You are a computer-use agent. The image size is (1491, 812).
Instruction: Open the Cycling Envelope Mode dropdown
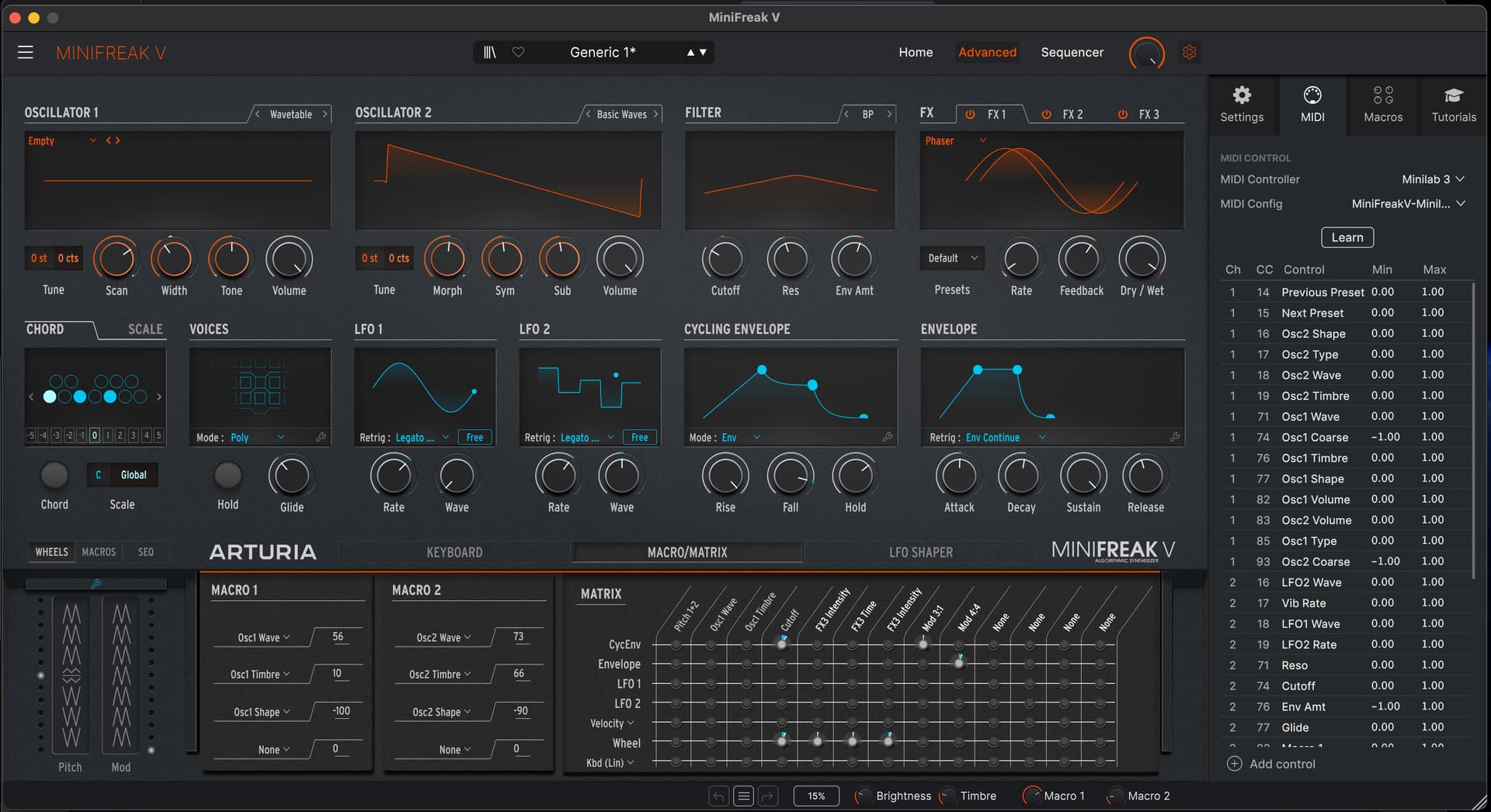[x=741, y=437]
